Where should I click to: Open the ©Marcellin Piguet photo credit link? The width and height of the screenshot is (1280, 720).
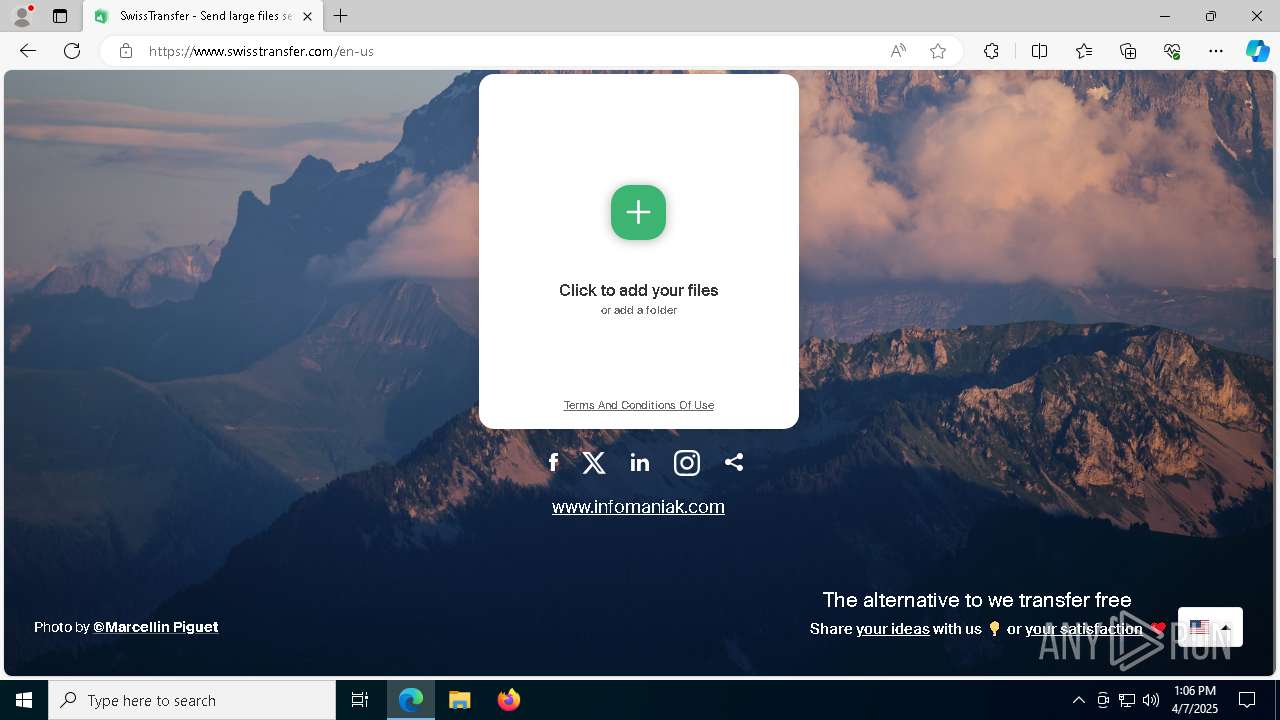pyautogui.click(x=156, y=627)
